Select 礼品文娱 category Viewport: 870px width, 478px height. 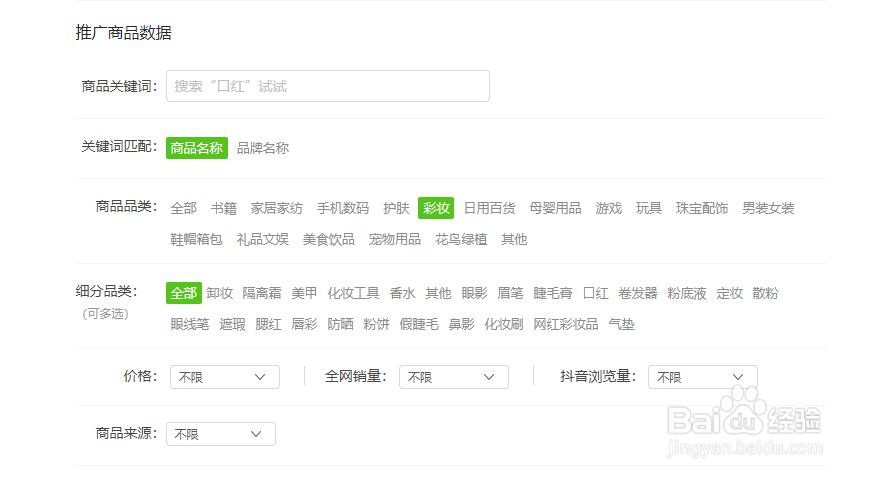(x=263, y=239)
